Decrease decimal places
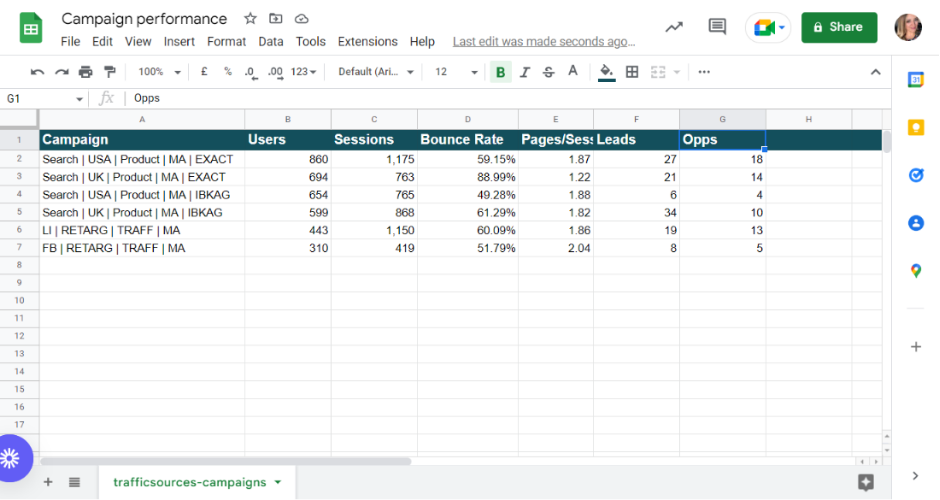This screenshot has height=500, width=940. 251,73
